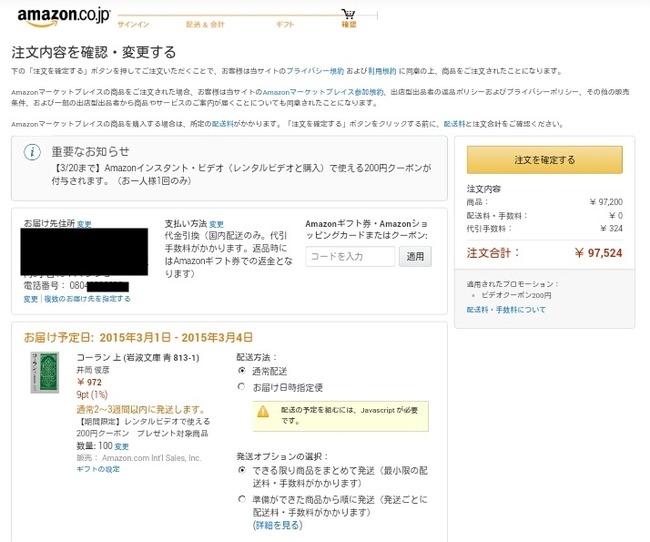Click 変更 next to 支払い方法
Screen dimensions: 650x542
coord(216,224)
